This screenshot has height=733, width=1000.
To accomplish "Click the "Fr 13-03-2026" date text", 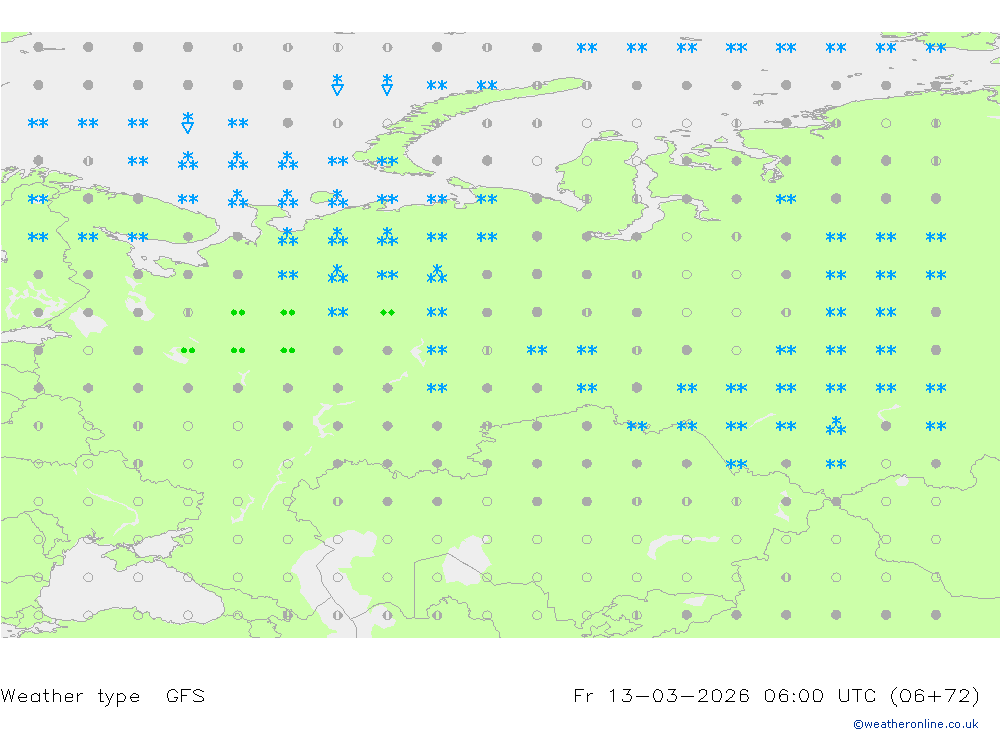I will 661,695.
